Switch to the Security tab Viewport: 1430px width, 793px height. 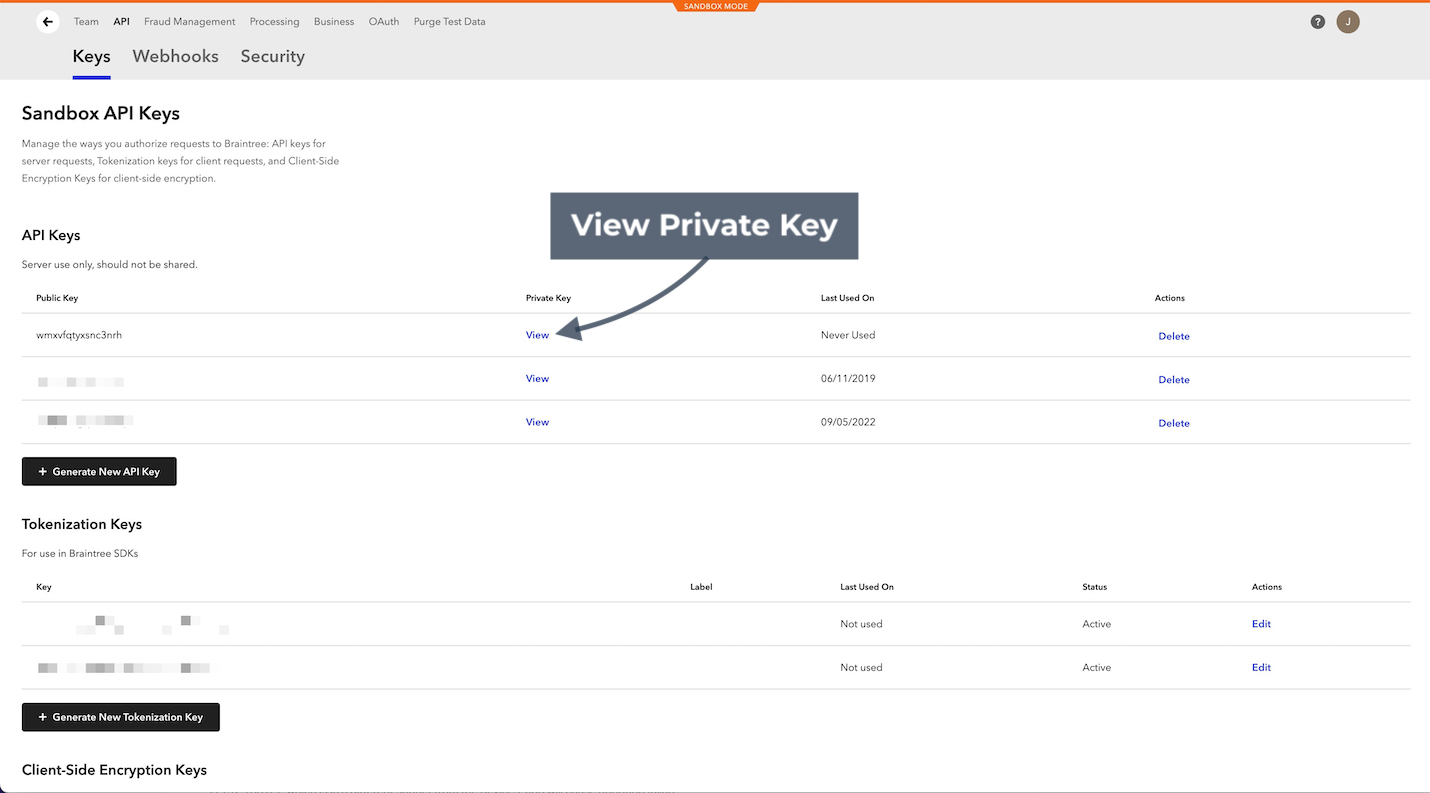[x=272, y=57]
